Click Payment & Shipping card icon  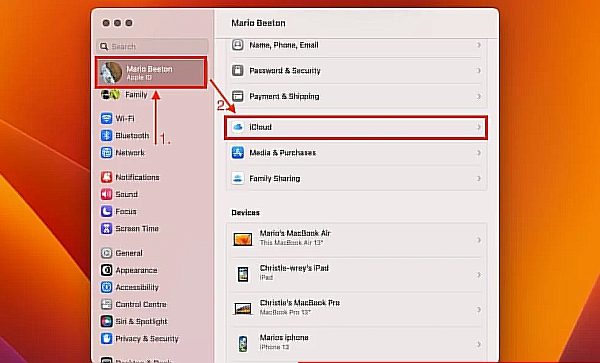pyautogui.click(x=238, y=96)
